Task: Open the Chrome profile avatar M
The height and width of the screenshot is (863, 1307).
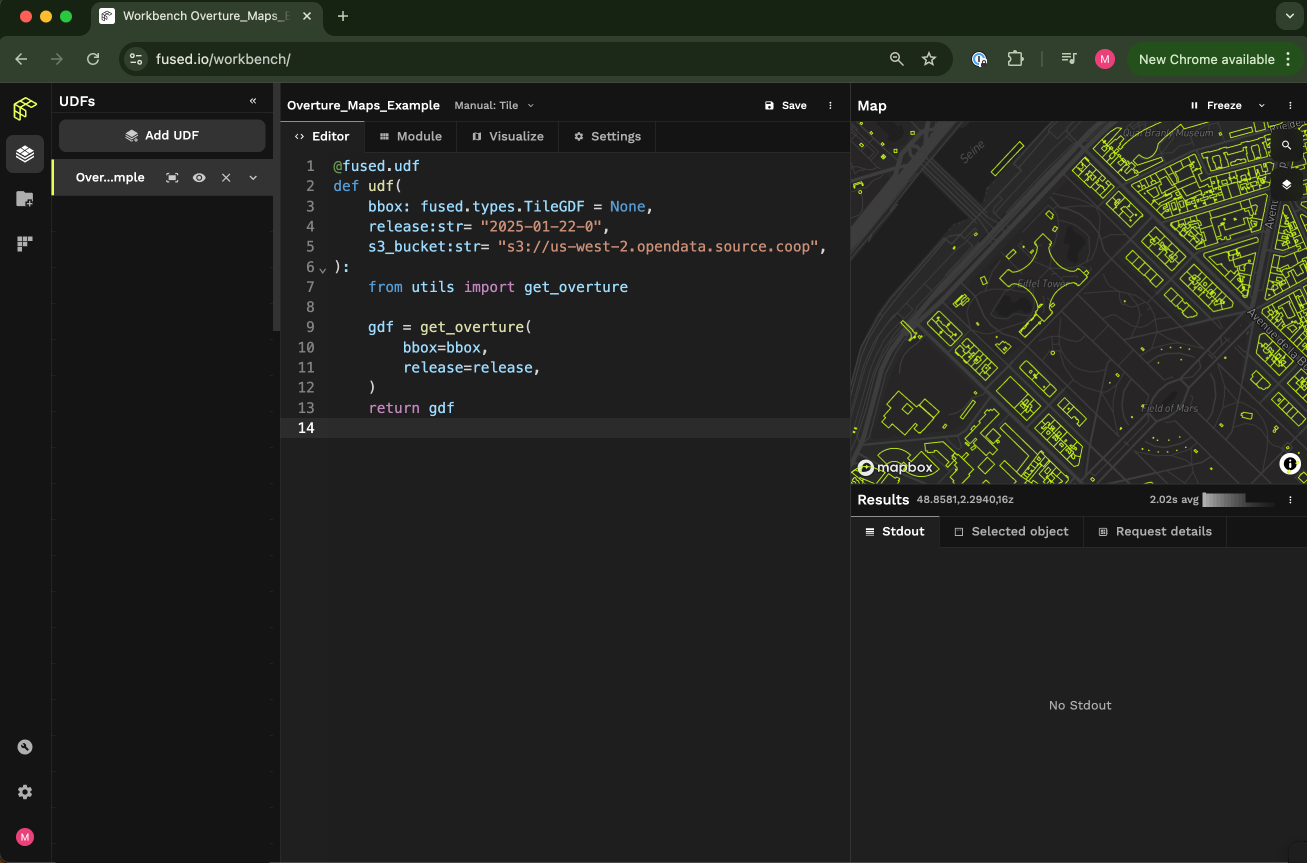Action: coord(1105,59)
